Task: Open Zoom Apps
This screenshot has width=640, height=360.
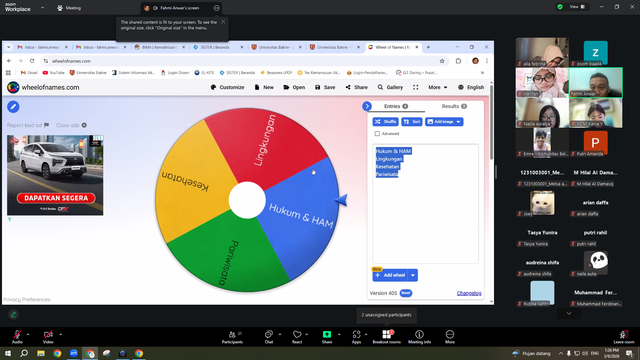Action: [x=356, y=337]
